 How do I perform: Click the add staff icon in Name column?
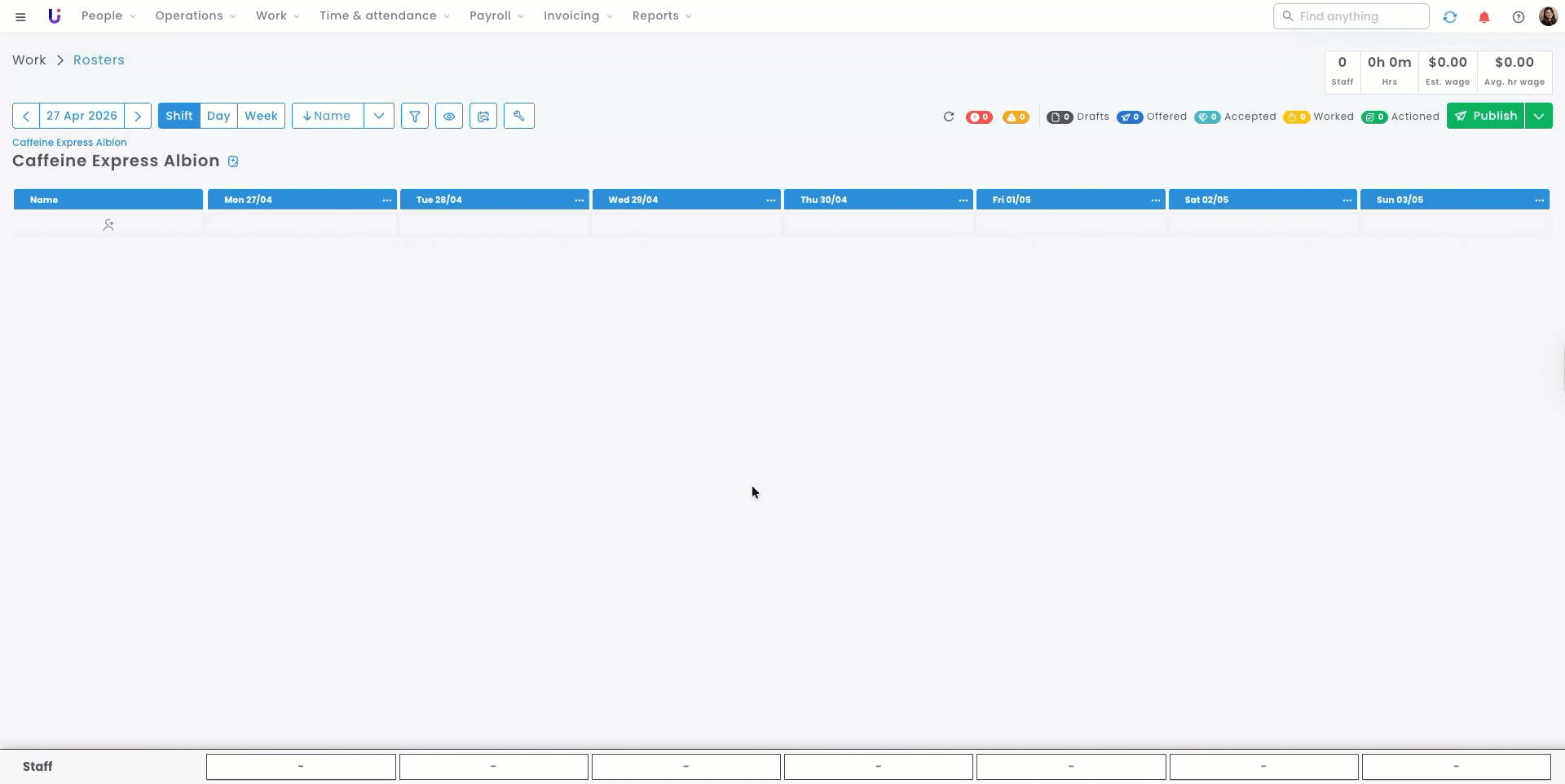pyautogui.click(x=108, y=225)
